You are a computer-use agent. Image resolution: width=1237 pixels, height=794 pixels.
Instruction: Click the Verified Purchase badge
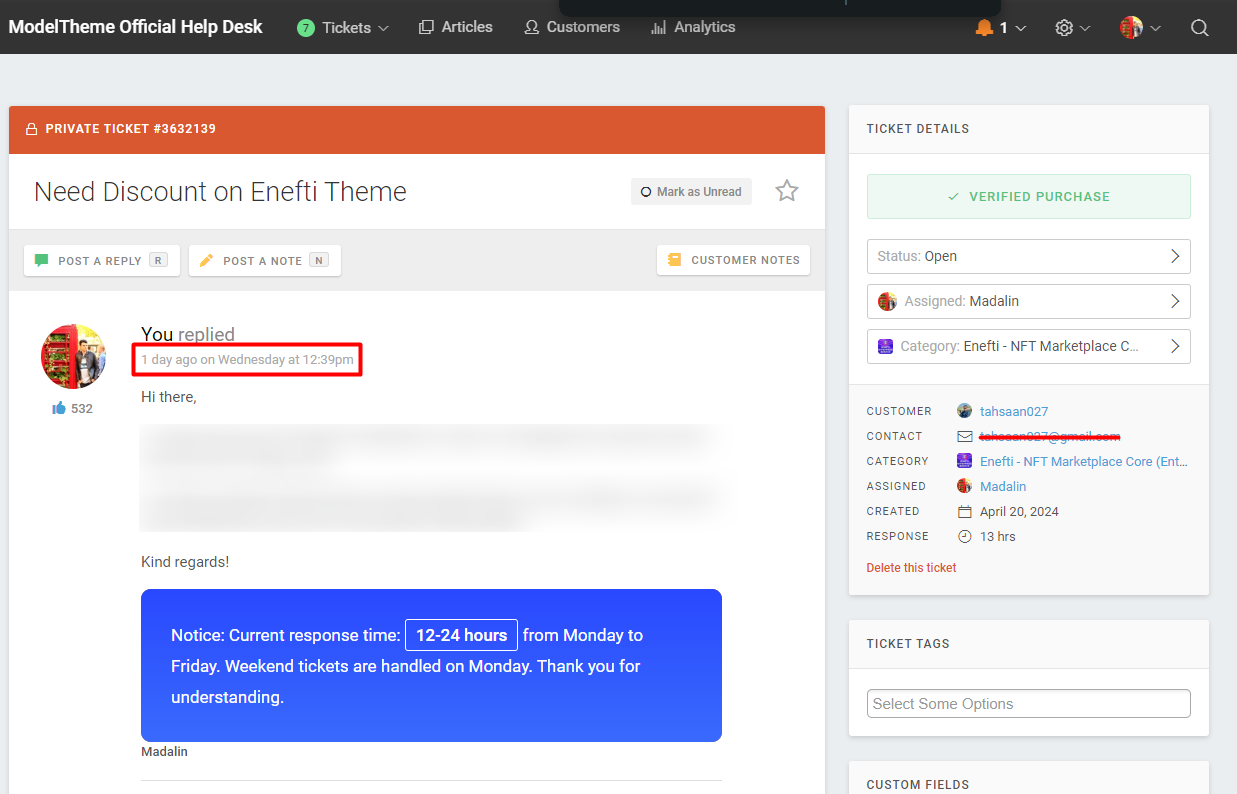(x=1028, y=197)
